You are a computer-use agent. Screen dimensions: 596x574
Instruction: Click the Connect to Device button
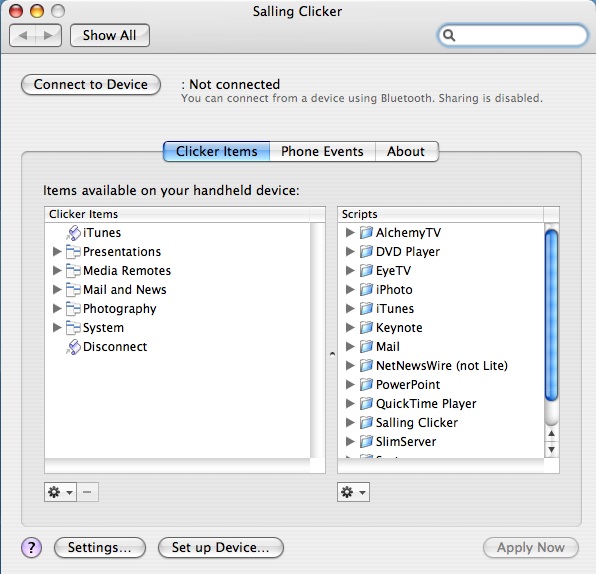[x=91, y=84]
